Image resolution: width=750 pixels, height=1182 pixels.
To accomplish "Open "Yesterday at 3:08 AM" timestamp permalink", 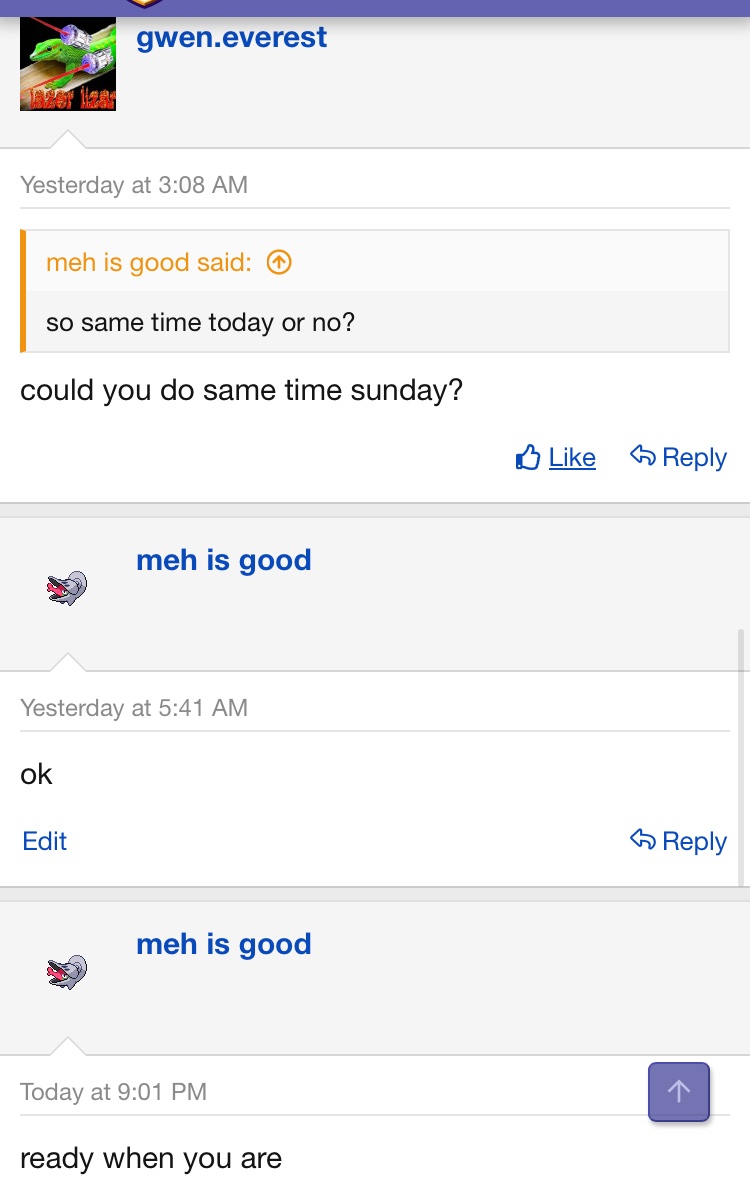I will (x=134, y=185).
